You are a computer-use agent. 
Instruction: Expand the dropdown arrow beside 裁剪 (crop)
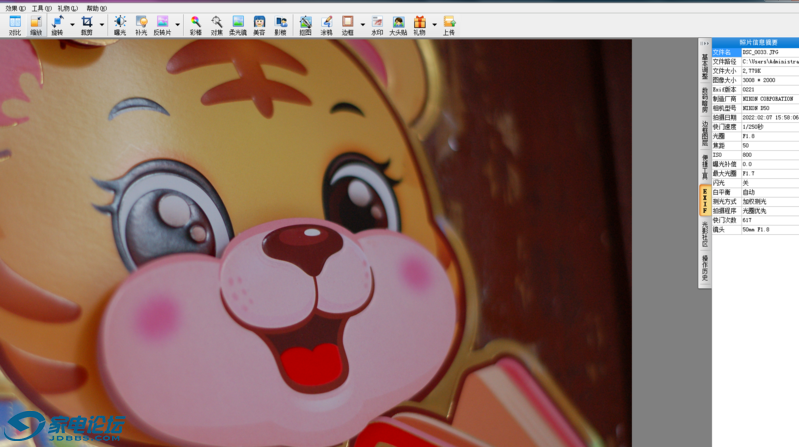tap(102, 25)
